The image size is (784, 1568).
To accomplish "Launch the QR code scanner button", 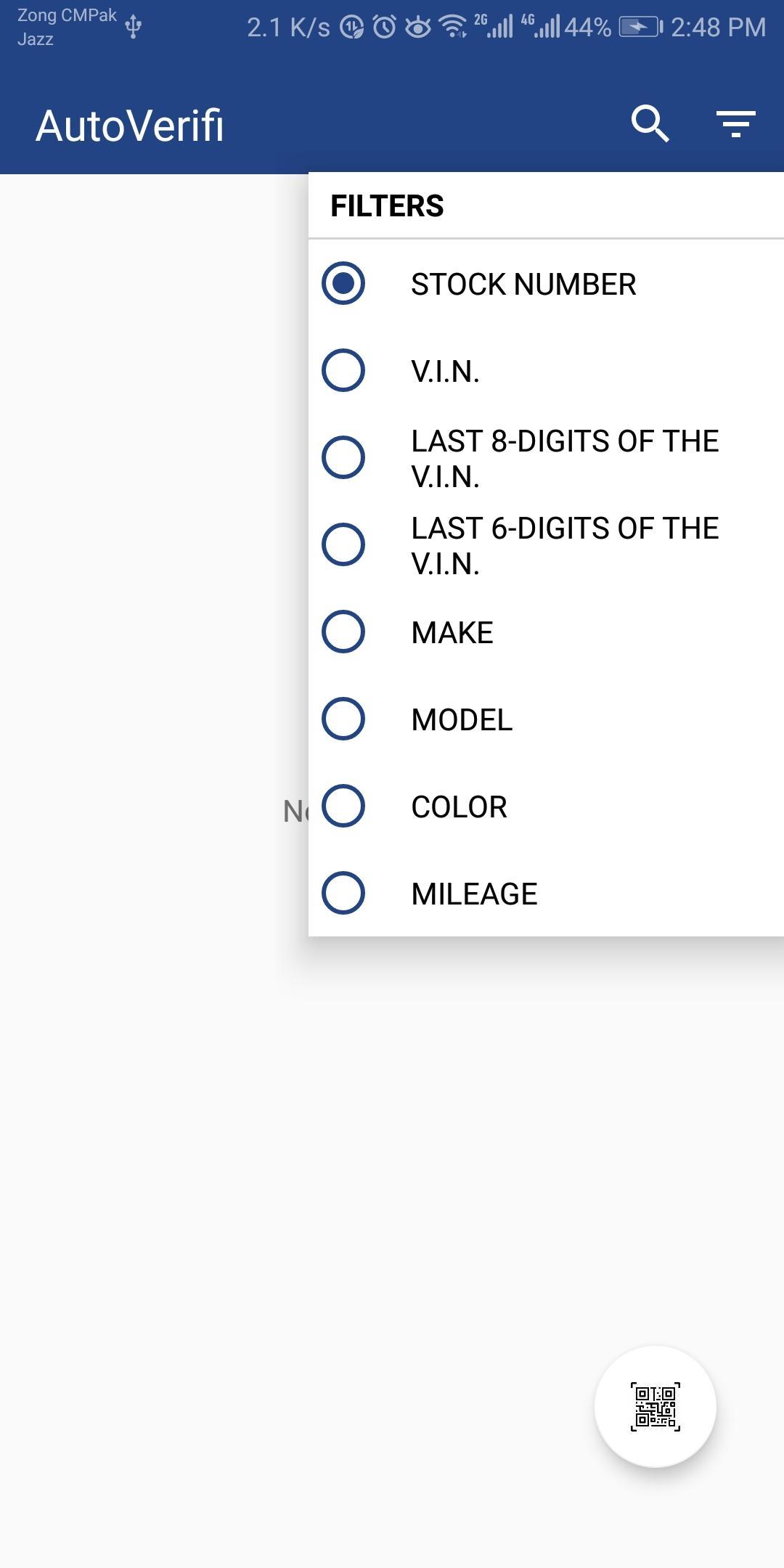I will click(655, 1407).
